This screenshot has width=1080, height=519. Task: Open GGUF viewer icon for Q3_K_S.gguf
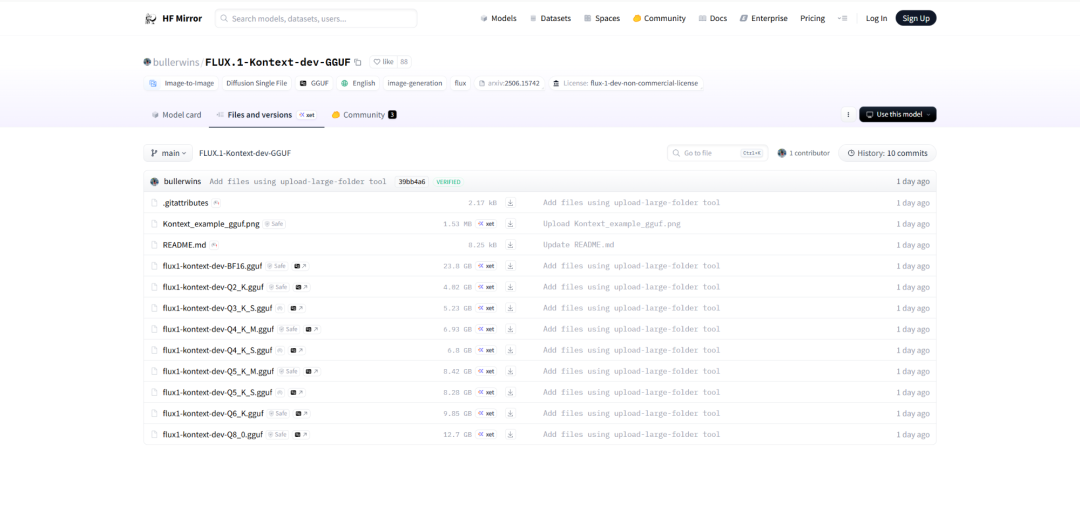[298, 308]
